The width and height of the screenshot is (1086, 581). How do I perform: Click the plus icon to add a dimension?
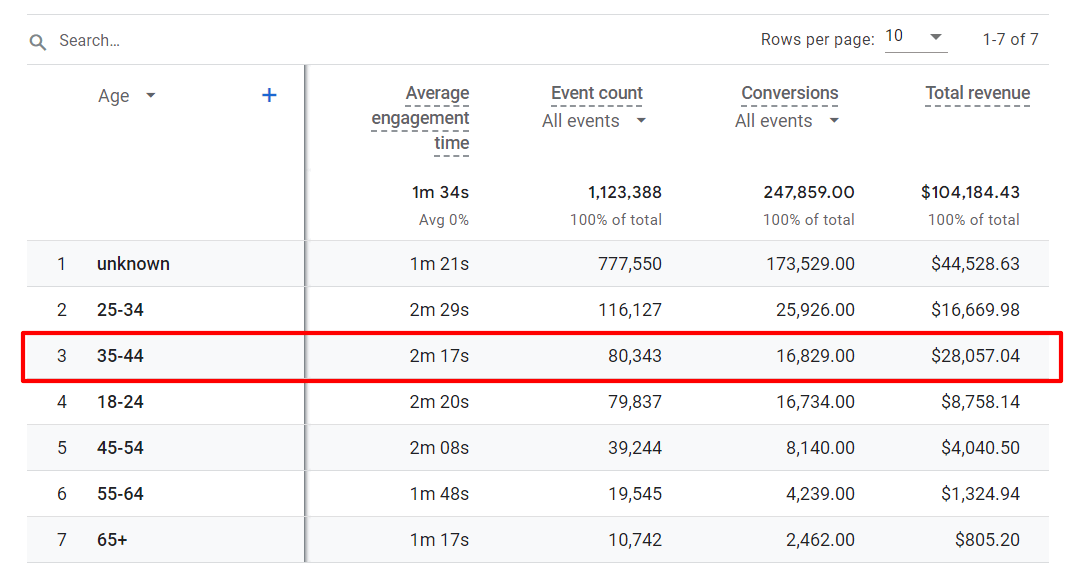tap(268, 95)
